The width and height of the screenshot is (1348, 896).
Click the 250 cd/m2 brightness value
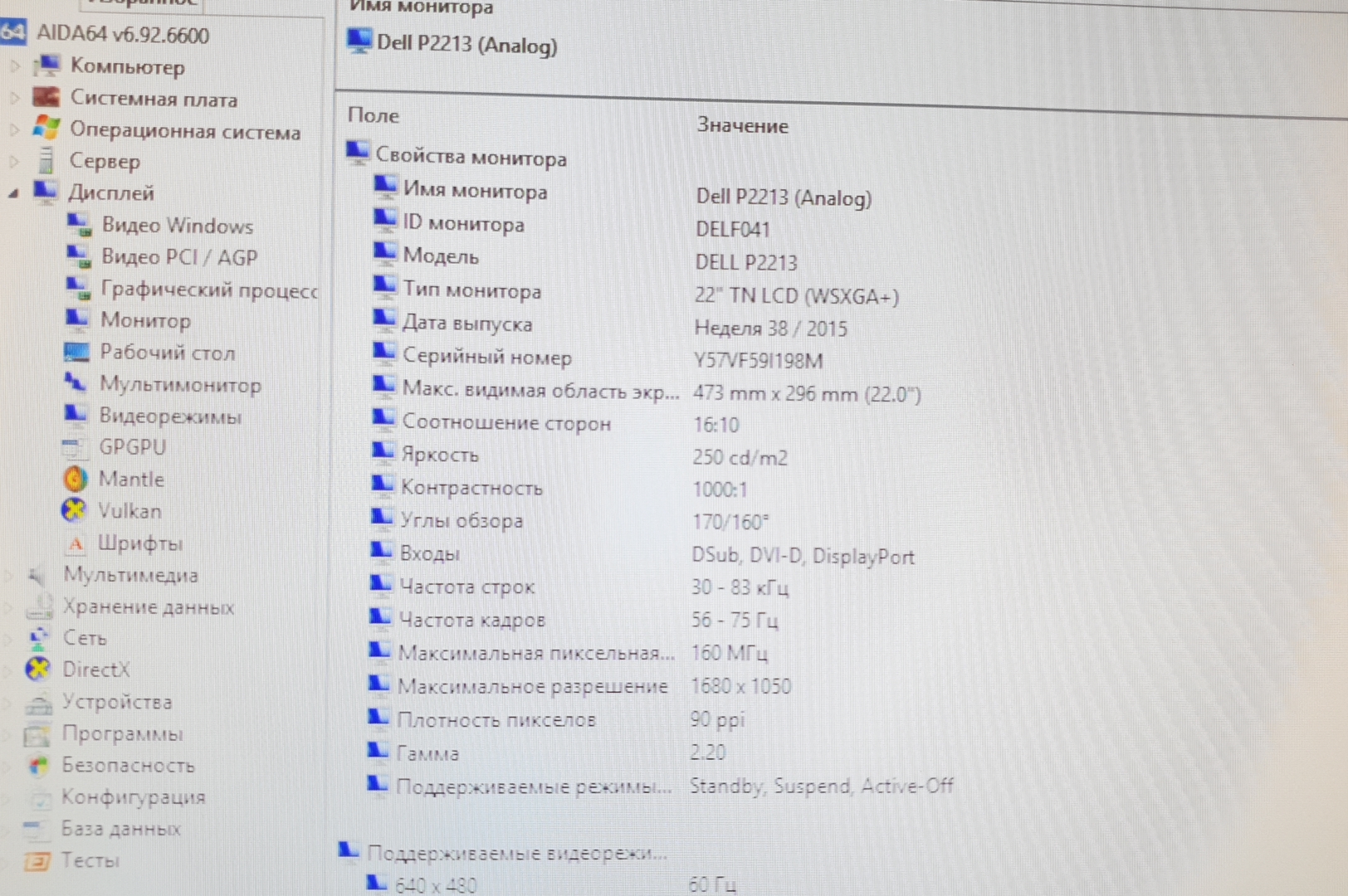click(740, 457)
